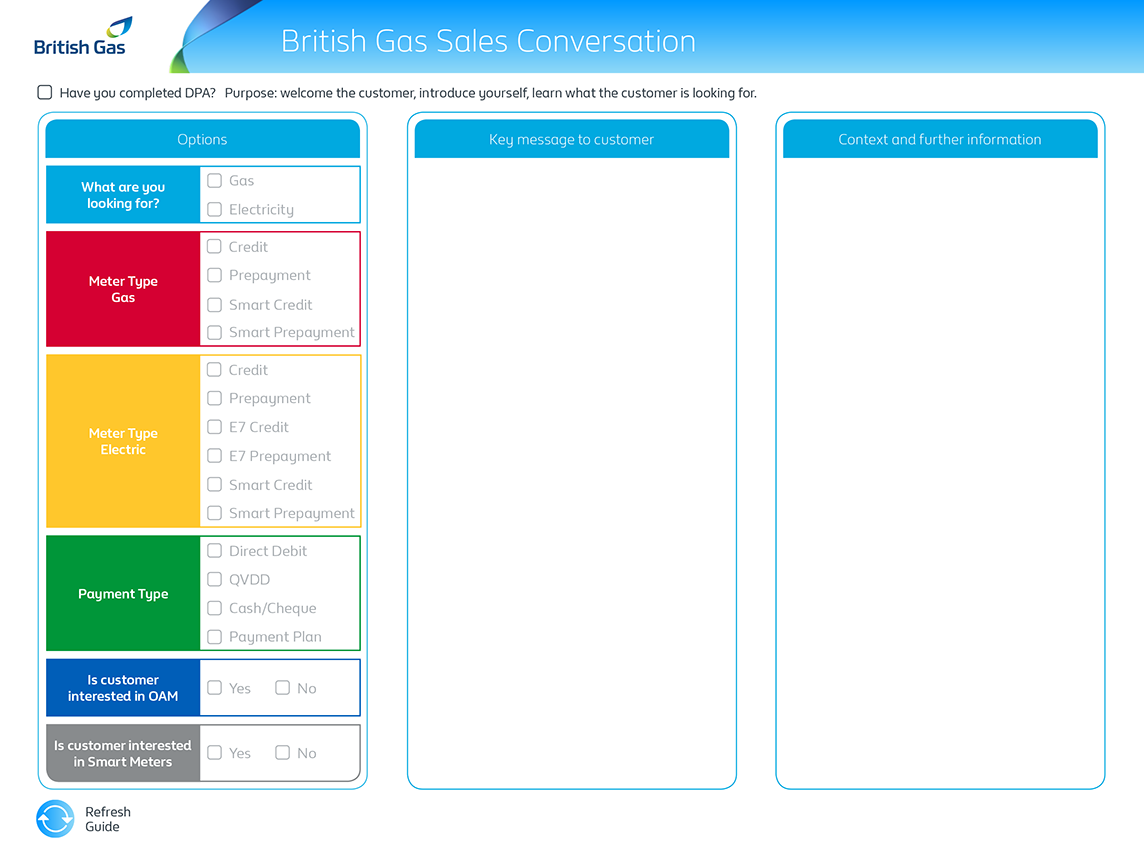This screenshot has height=845, width=1144.
Task: Select the 'Context and further information' header
Action: point(939,140)
